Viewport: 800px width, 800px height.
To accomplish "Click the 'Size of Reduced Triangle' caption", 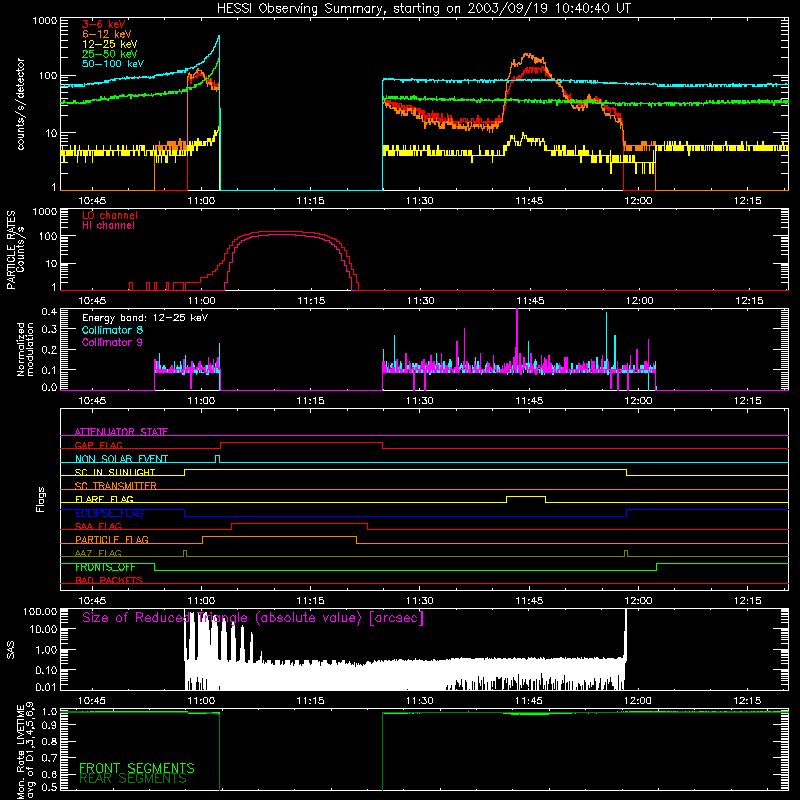I will tap(253, 618).
